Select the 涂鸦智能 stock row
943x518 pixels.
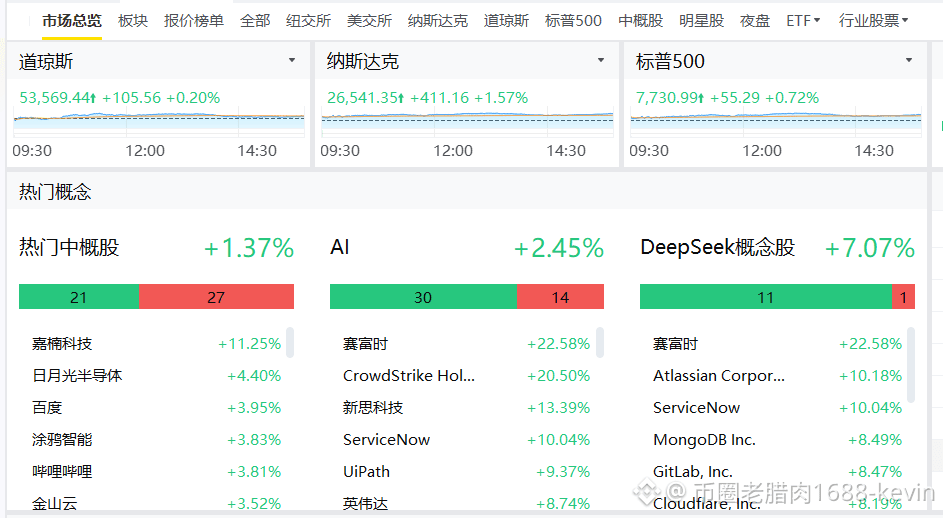(x=156, y=439)
